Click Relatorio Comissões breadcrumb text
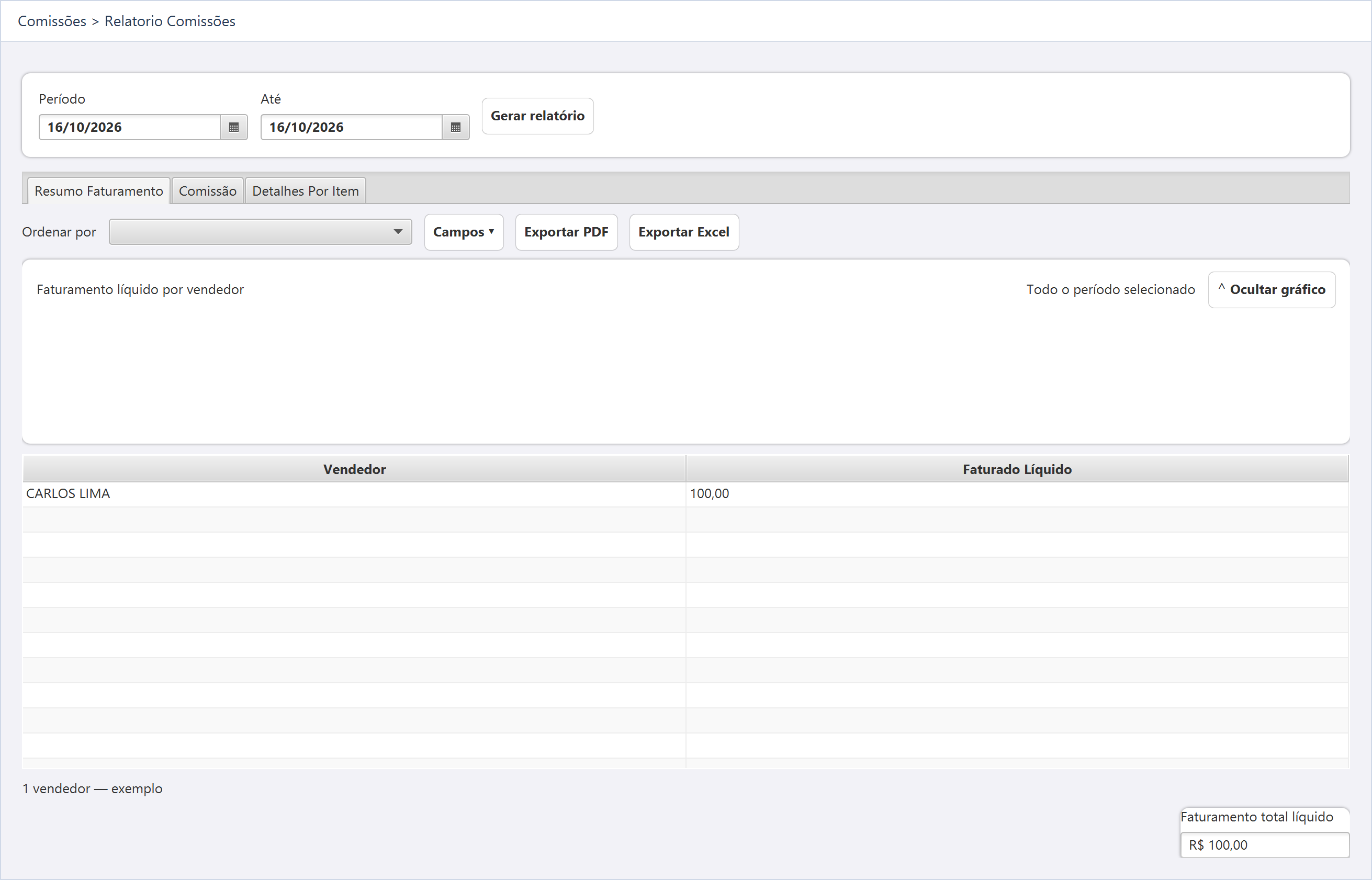1372x880 pixels. (x=170, y=21)
